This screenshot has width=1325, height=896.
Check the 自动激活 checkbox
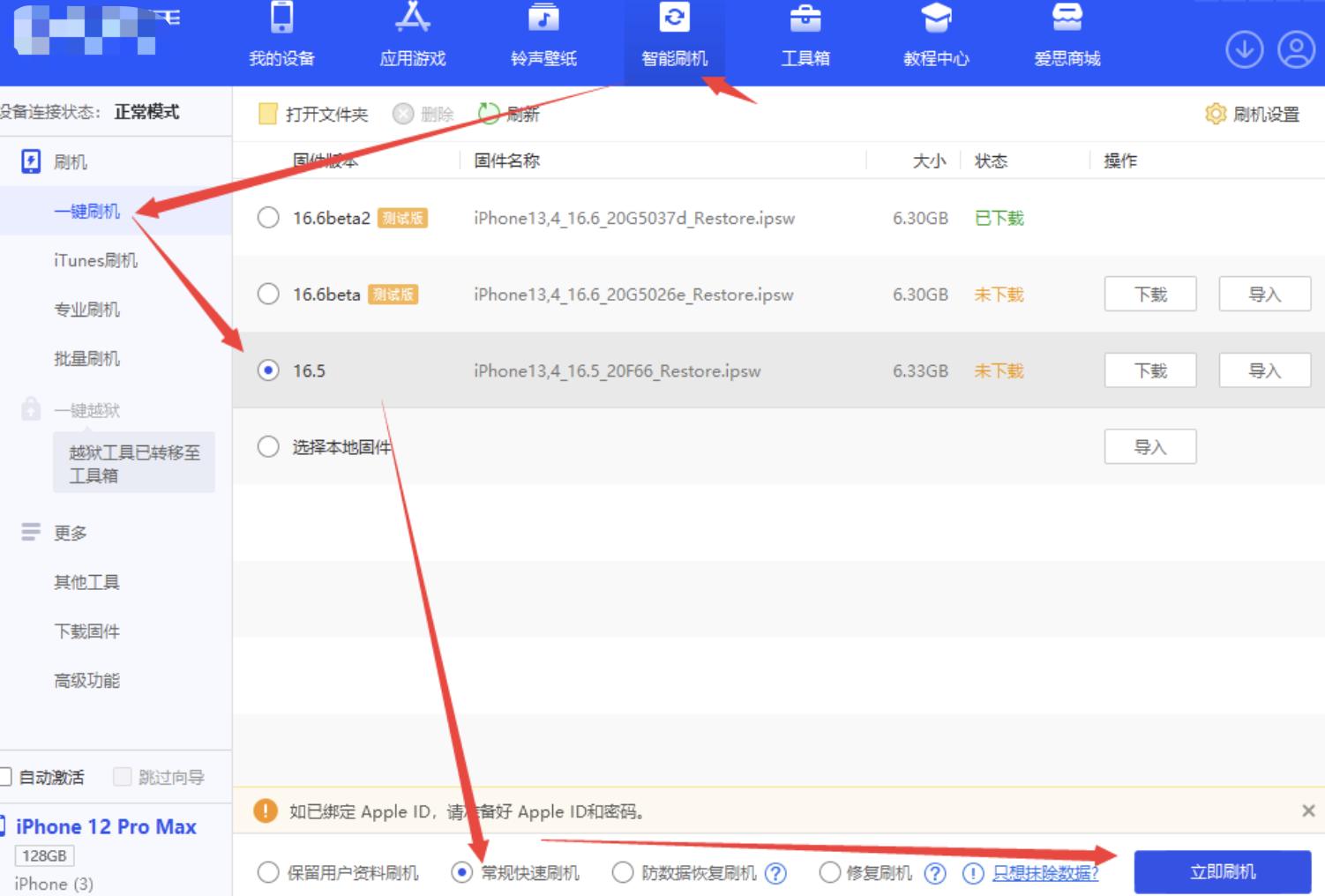click(9, 777)
